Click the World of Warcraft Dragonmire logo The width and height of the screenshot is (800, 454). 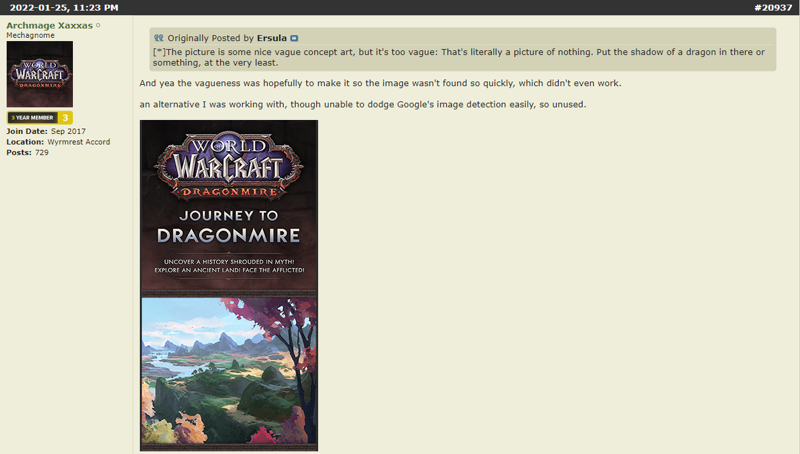tap(229, 166)
